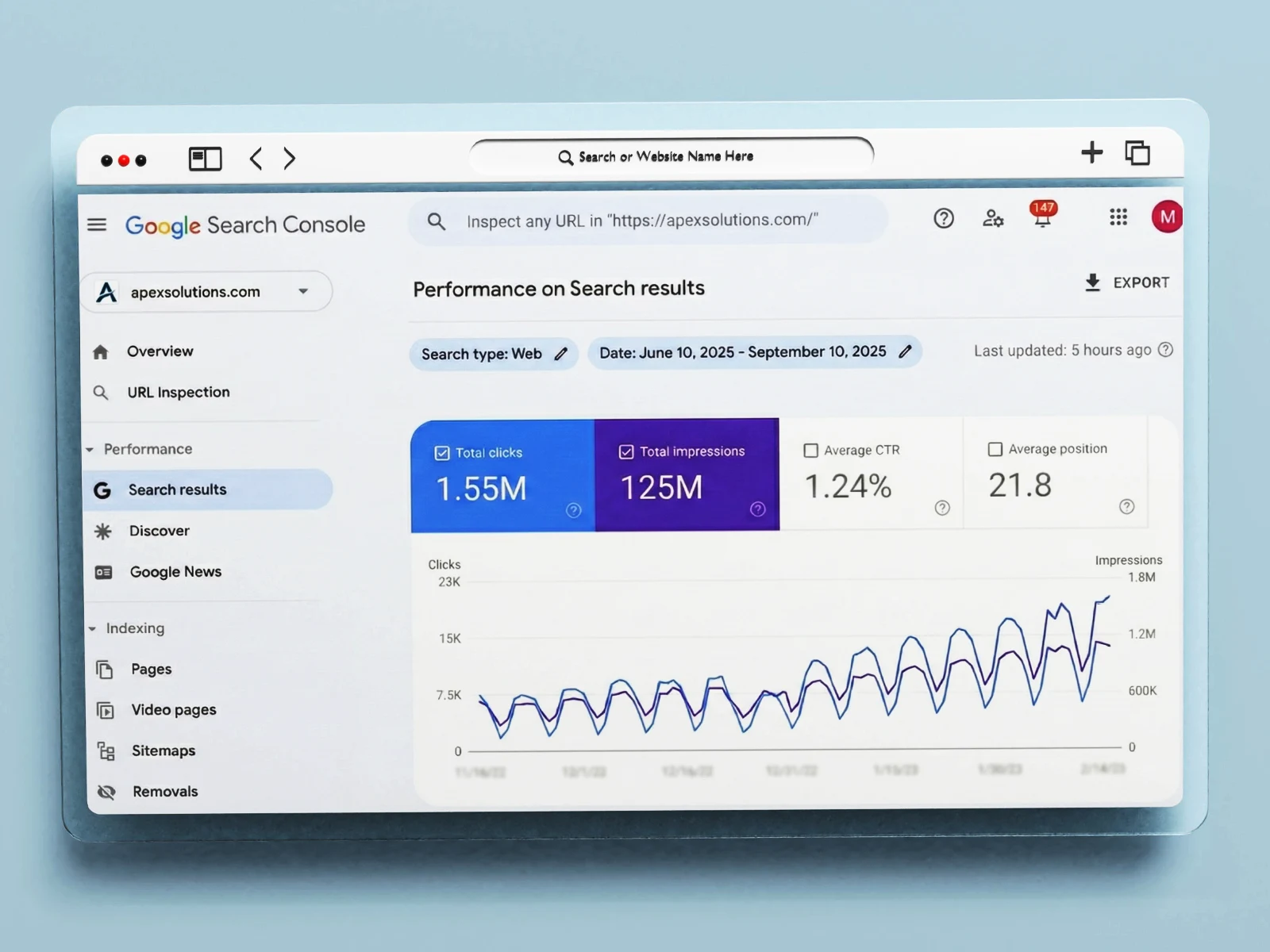Edit the Search type filter pencil

[x=560, y=354]
